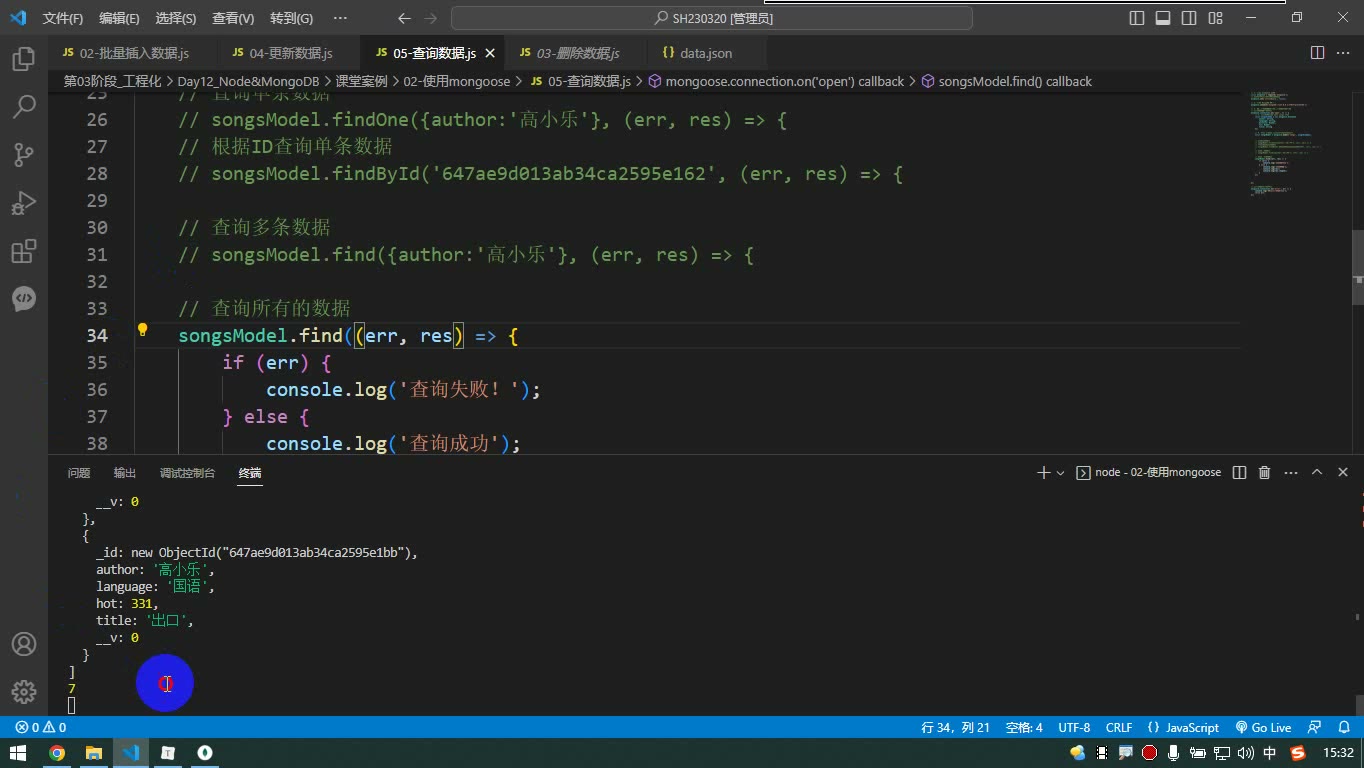Click Go Live in status bar
The height and width of the screenshot is (768, 1364).
(x=1263, y=727)
